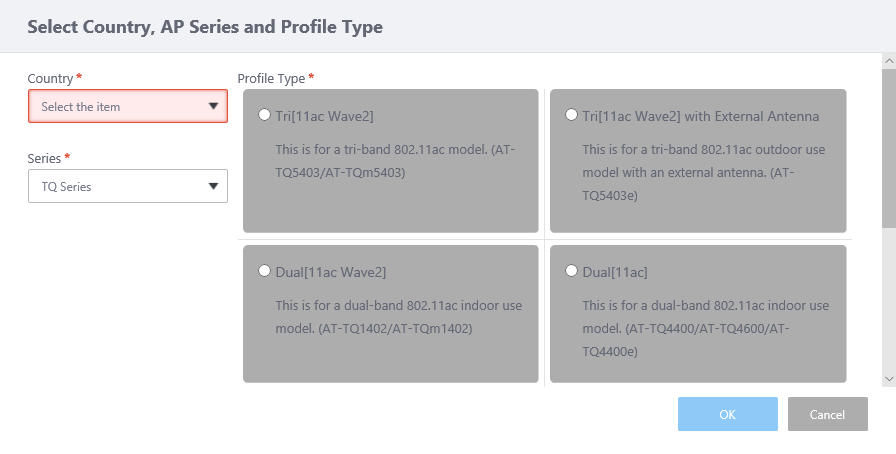Click the Country dropdown arrow icon
Viewport: 896px width, 454px height.
click(213, 106)
